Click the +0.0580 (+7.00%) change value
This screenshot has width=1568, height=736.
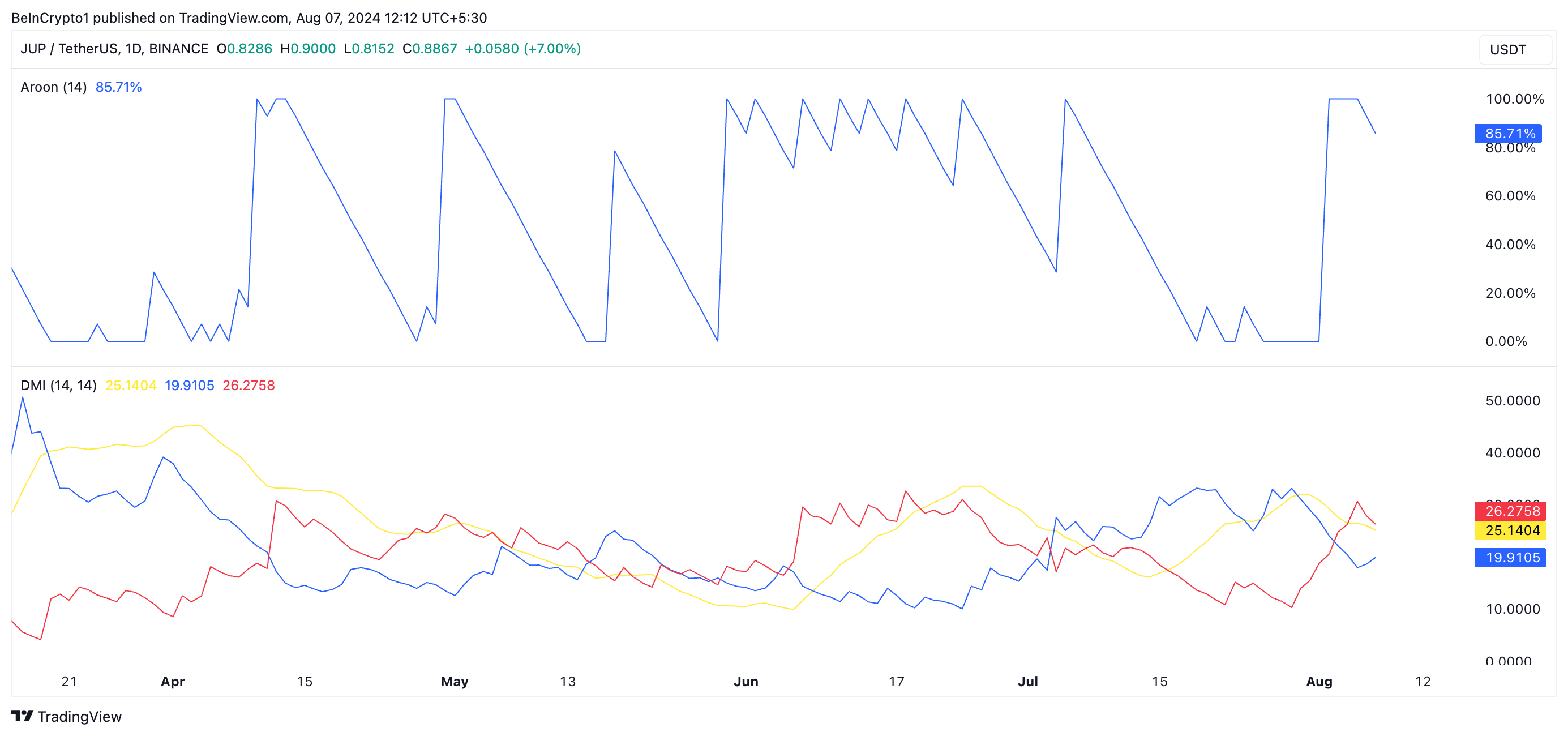point(522,49)
